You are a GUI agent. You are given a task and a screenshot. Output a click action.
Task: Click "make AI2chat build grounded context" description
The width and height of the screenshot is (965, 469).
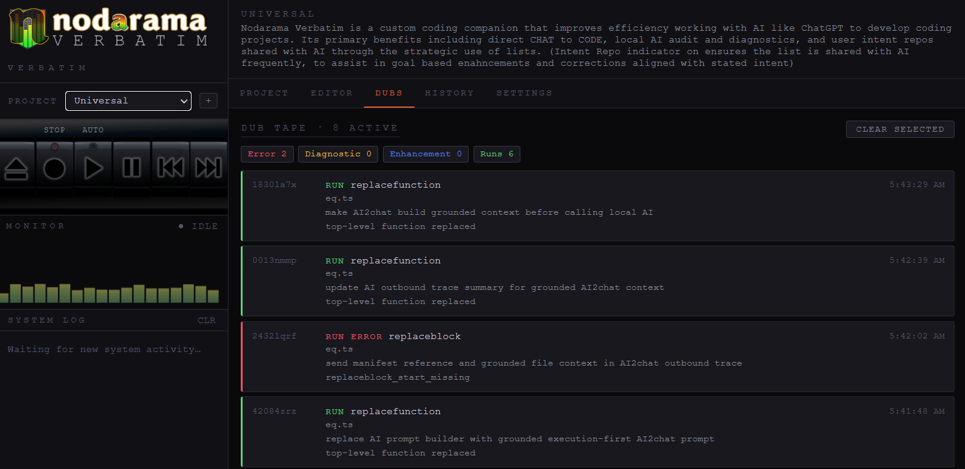489,212
